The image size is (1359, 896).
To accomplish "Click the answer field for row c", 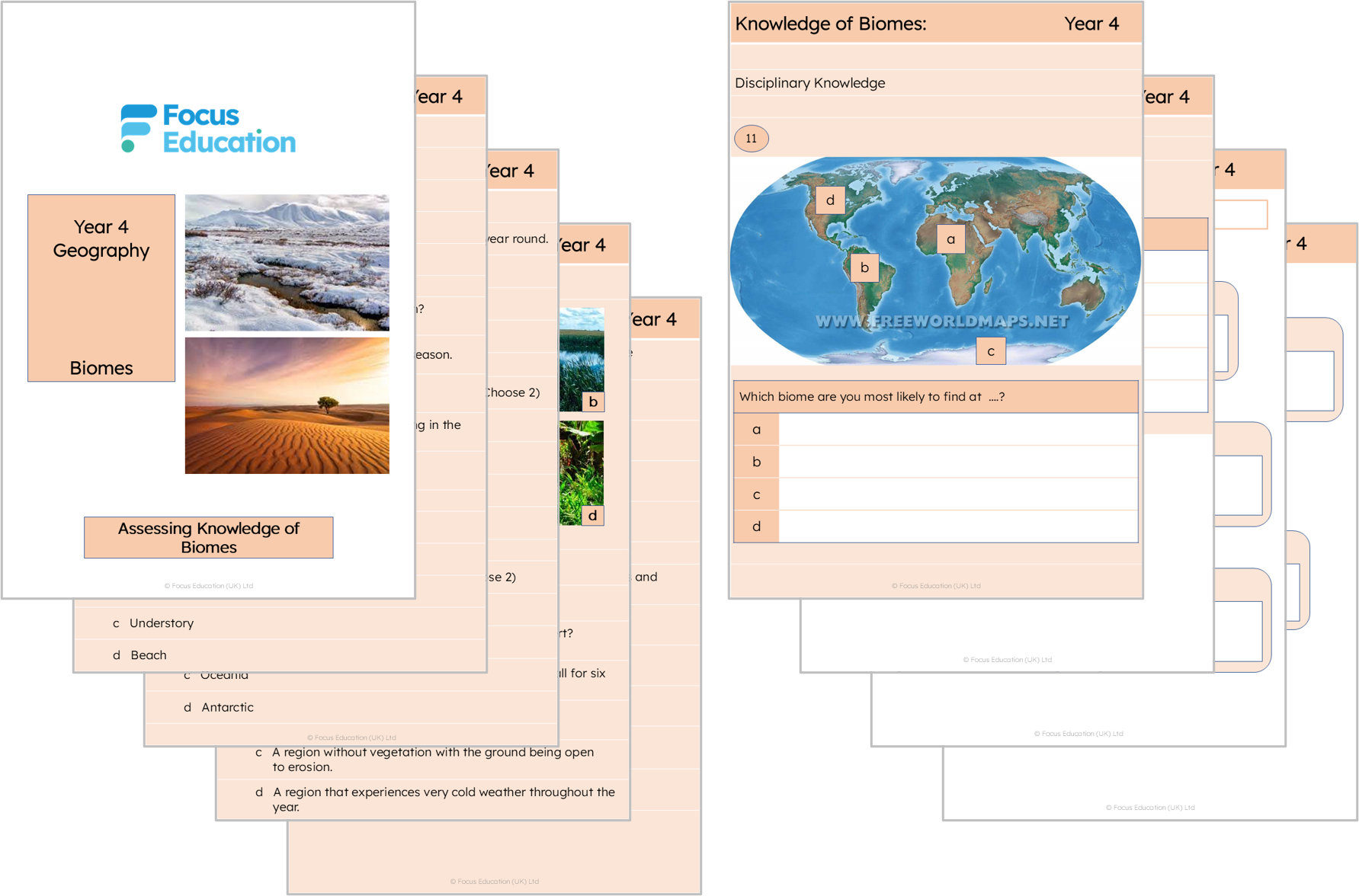I will tap(958, 494).
